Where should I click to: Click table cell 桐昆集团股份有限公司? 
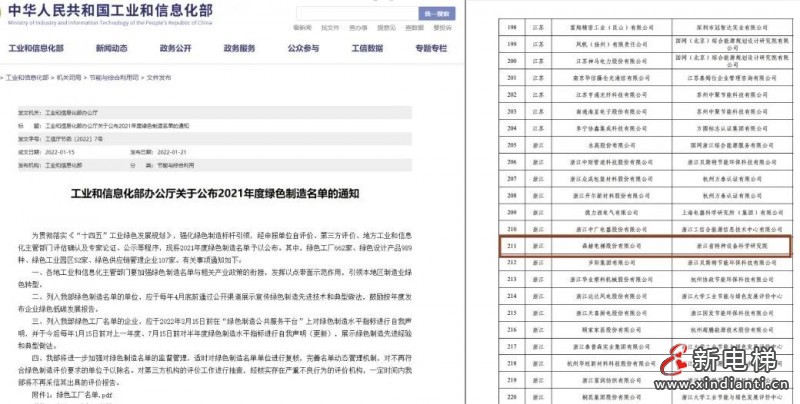611,397
